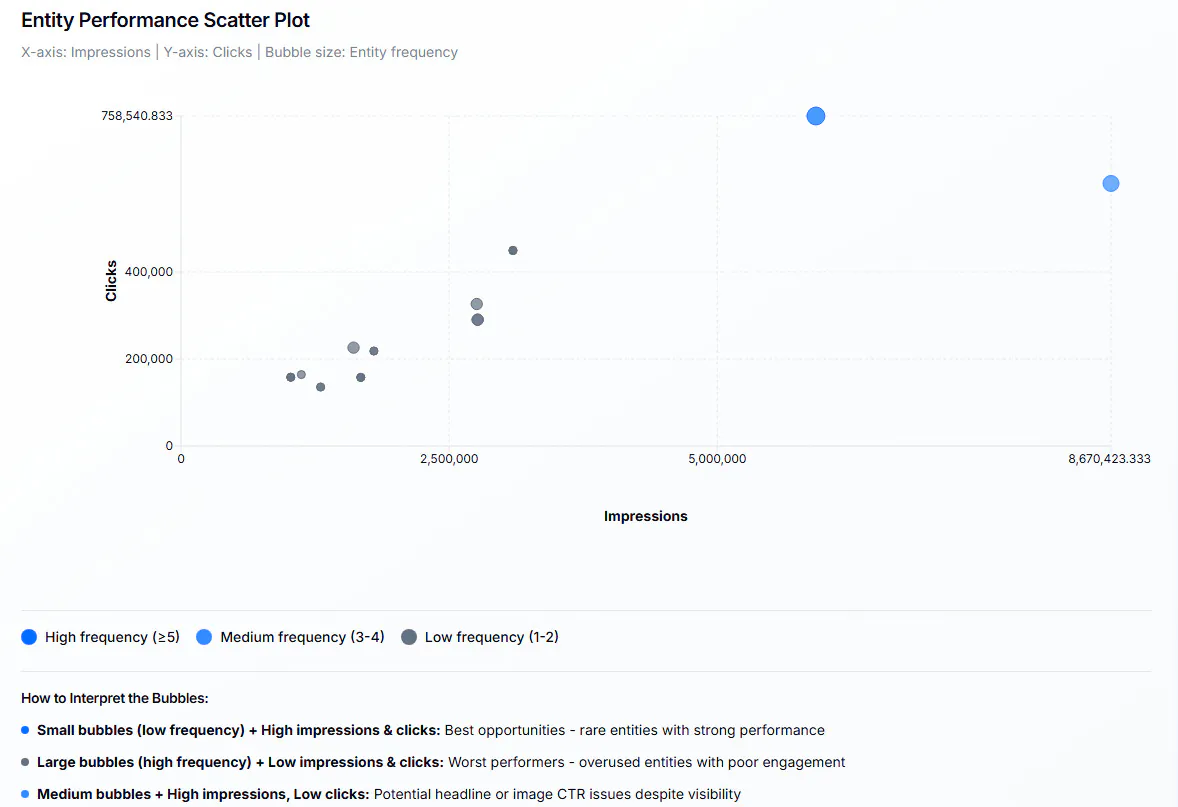The width and height of the screenshot is (1178, 807).
Task: Click the 8,670,423.333 x-axis tick label
Action: pyautogui.click(x=1109, y=459)
